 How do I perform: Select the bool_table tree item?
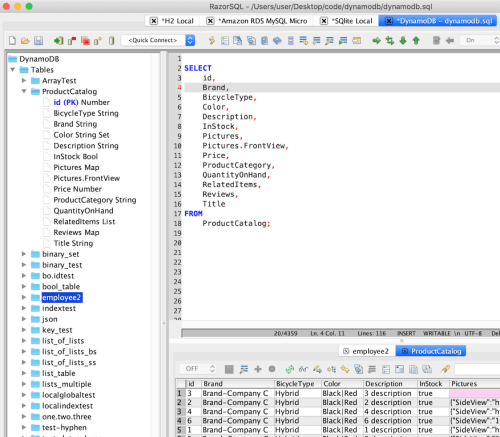pyautogui.click(x=61, y=286)
